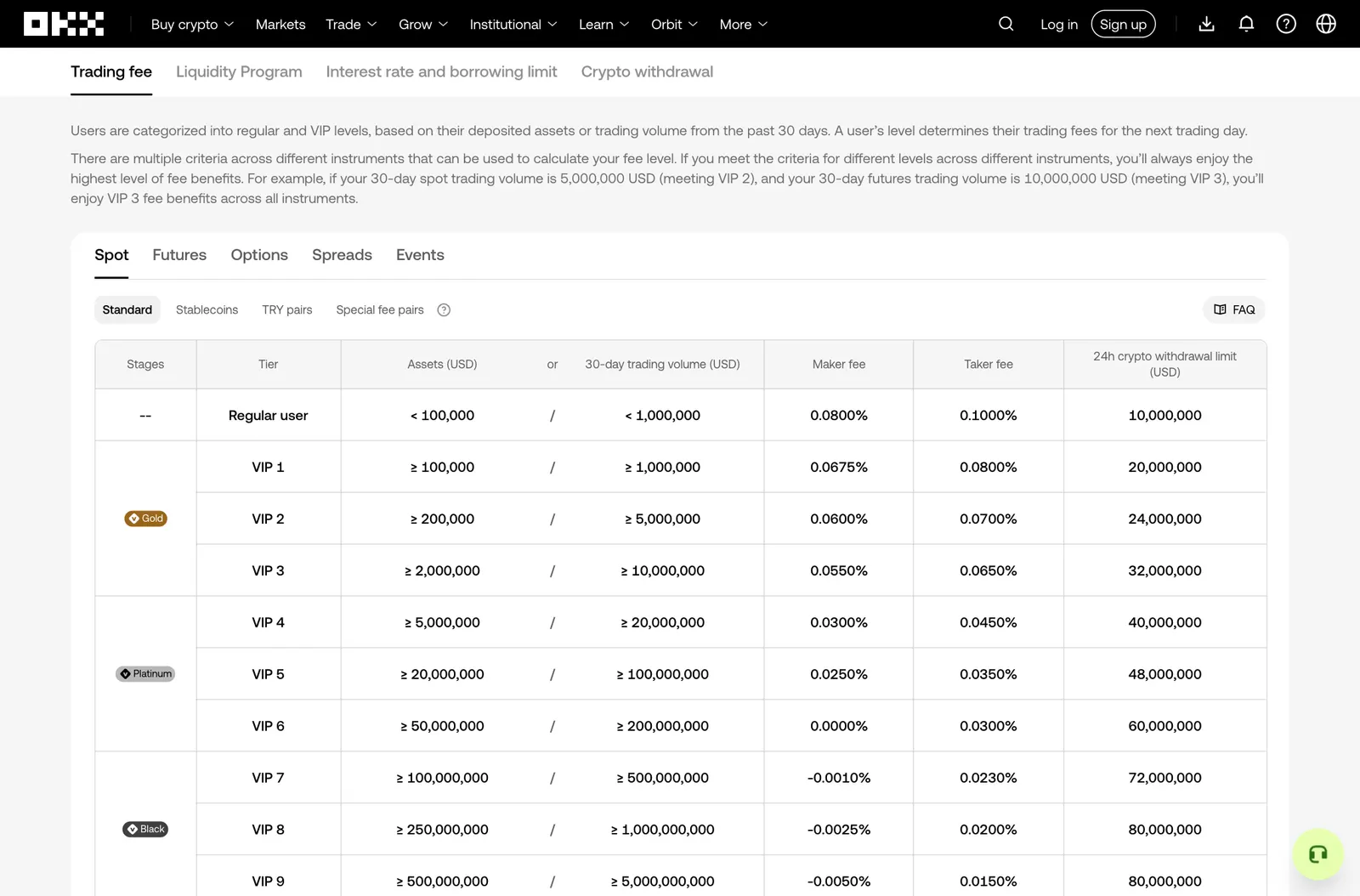The height and width of the screenshot is (896, 1360).
Task: Click the 72,000,000 withdrawal limit cell
Action: (1165, 779)
